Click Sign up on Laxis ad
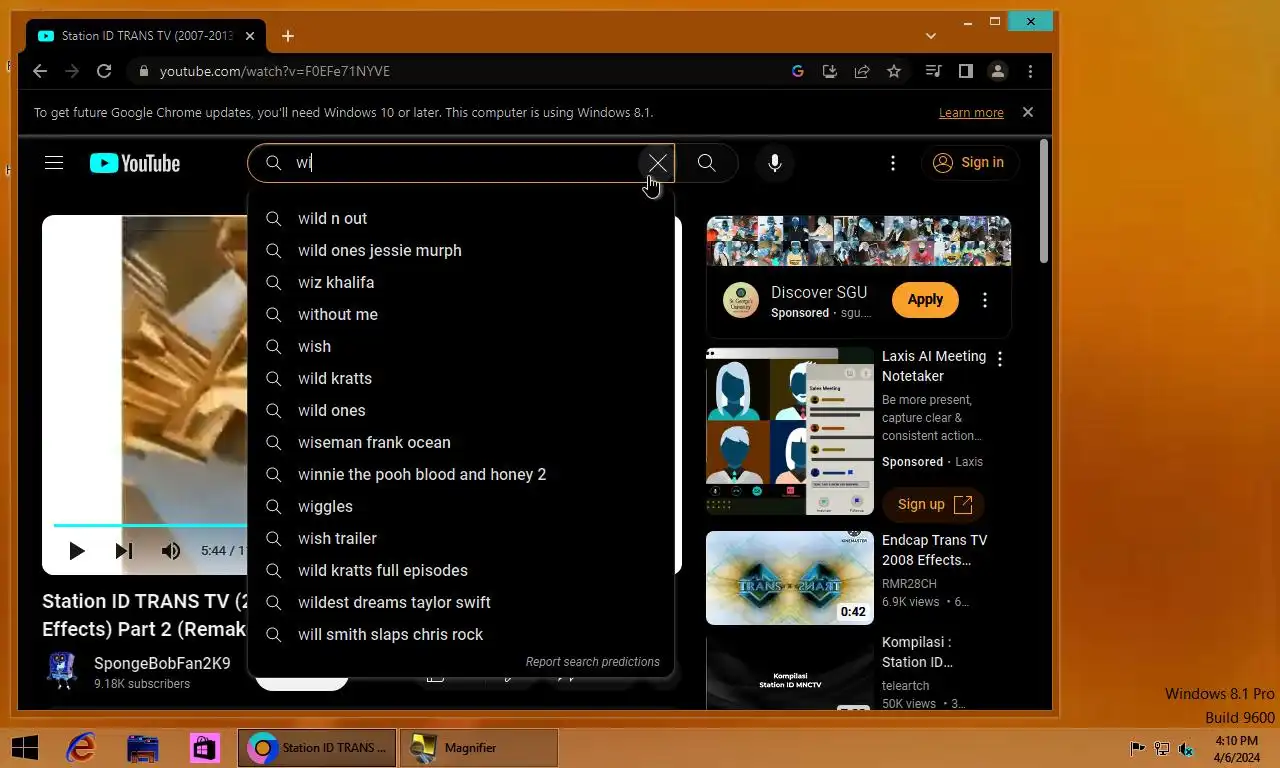Viewport: 1280px width, 768px height. pos(934,504)
